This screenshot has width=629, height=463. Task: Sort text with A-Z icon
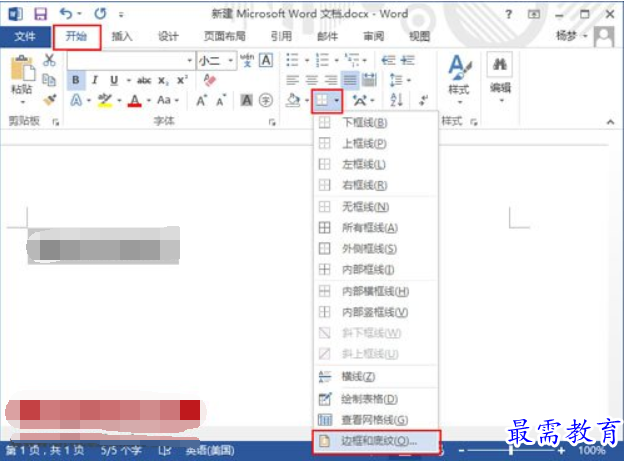[x=396, y=100]
